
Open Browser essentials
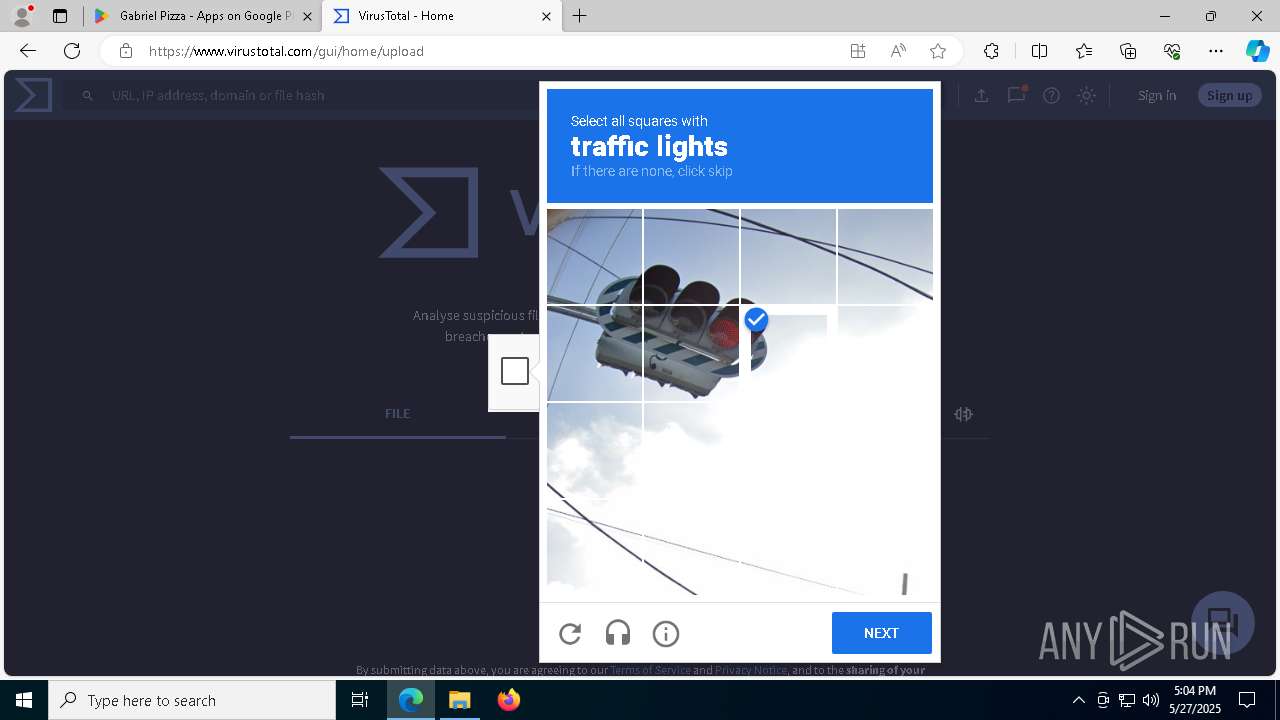point(1172,51)
